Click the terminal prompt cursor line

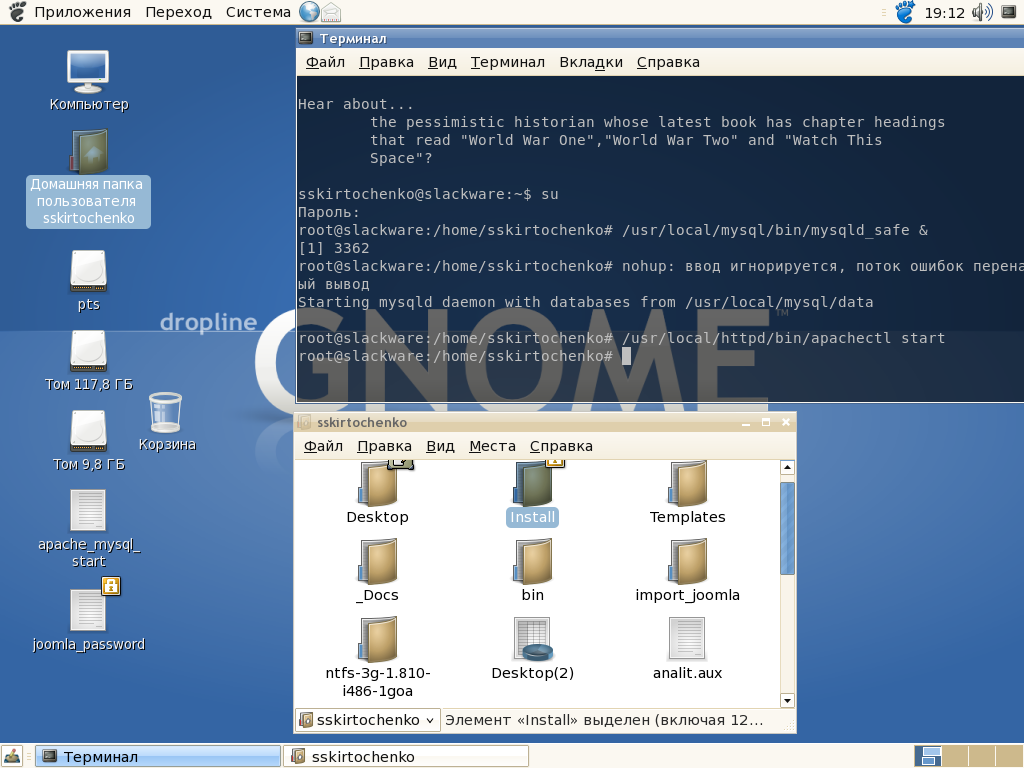click(464, 356)
